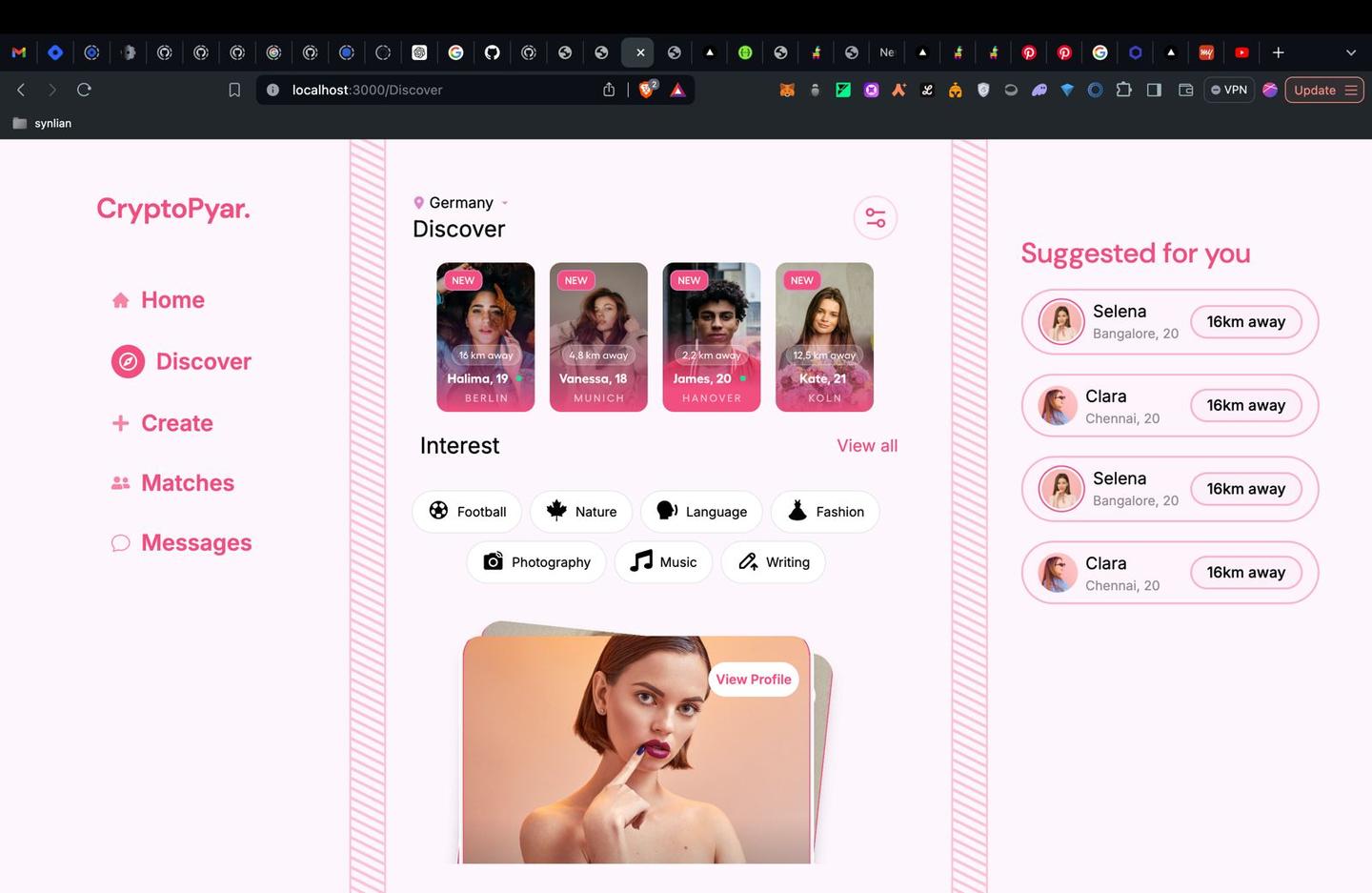Open Kate, 21 Koln profile card
The width and height of the screenshot is (1372, 893).
coord(824,337)
